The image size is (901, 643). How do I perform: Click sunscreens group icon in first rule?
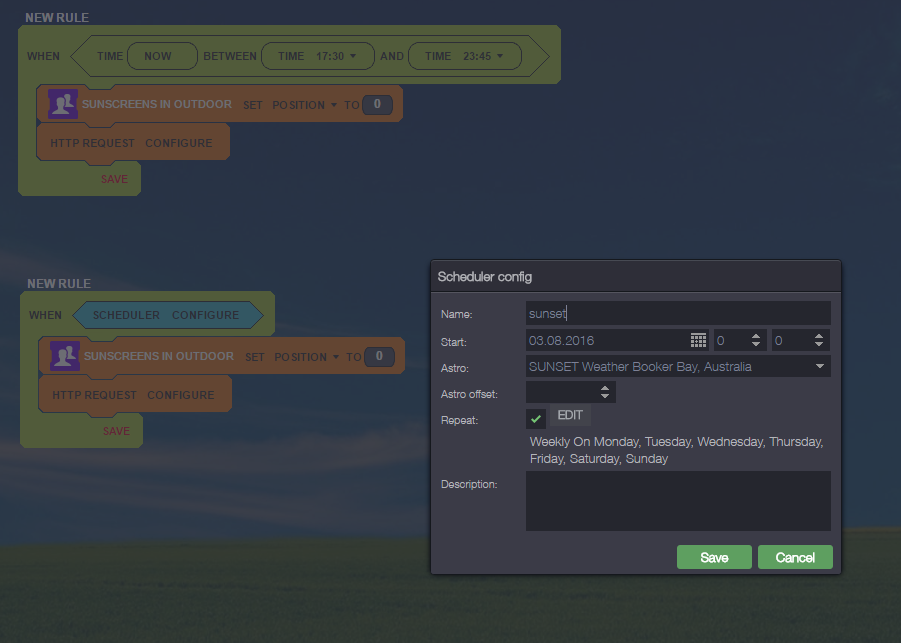click(x=63, y=104)
